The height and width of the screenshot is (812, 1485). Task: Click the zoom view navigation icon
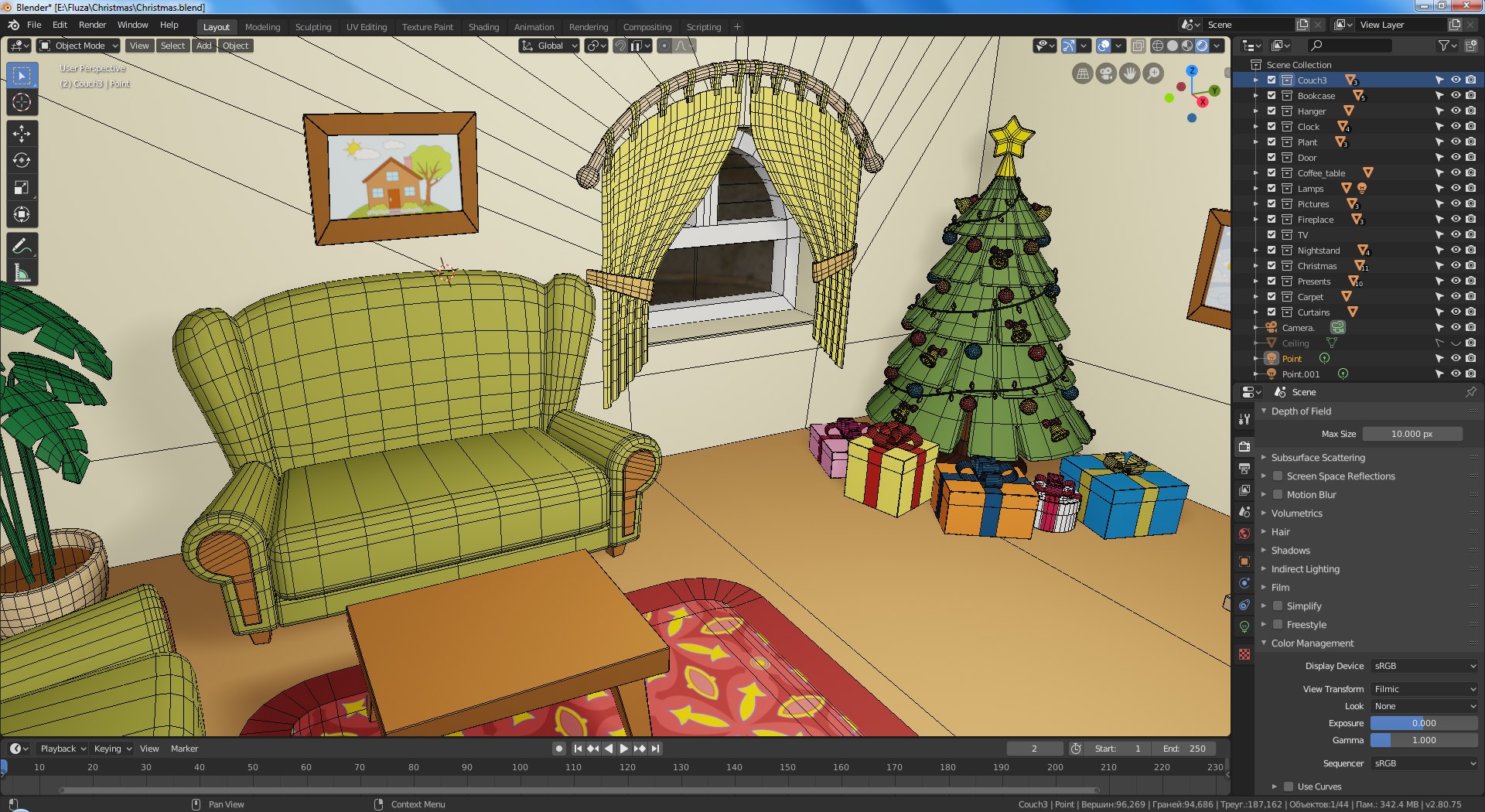click(1153, 73)
